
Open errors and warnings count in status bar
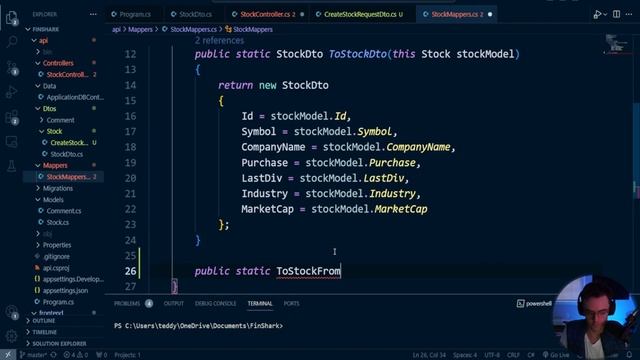pyautogui.click(x=76, y=355)
